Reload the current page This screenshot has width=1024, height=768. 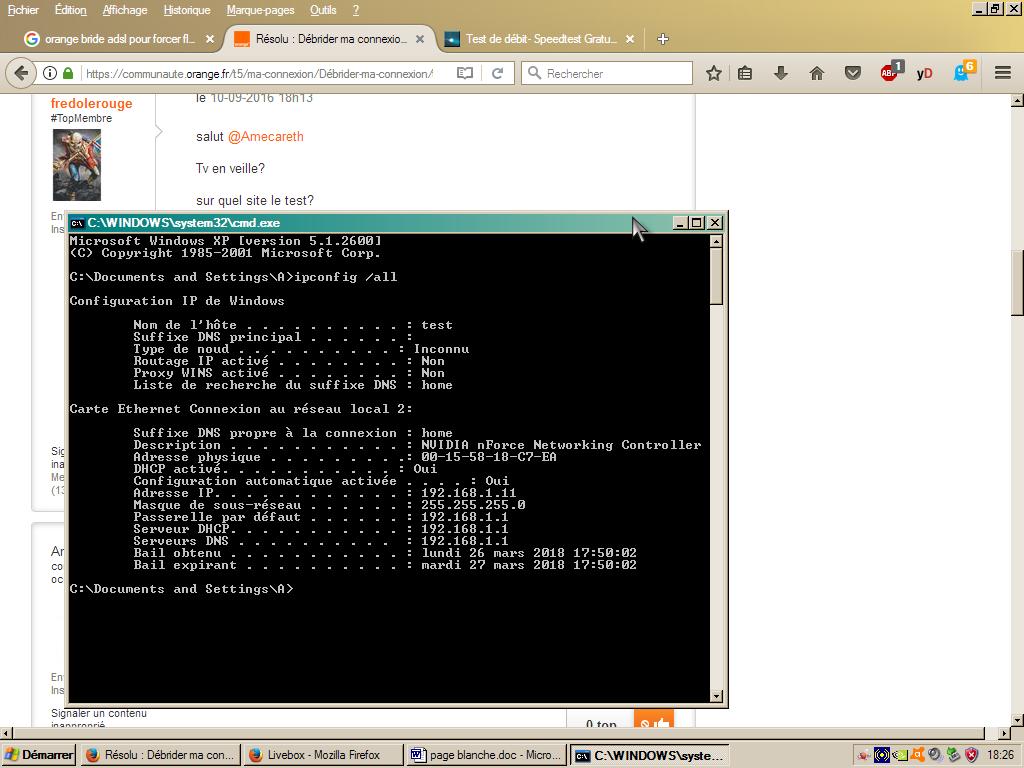click(x=497, y=72)
